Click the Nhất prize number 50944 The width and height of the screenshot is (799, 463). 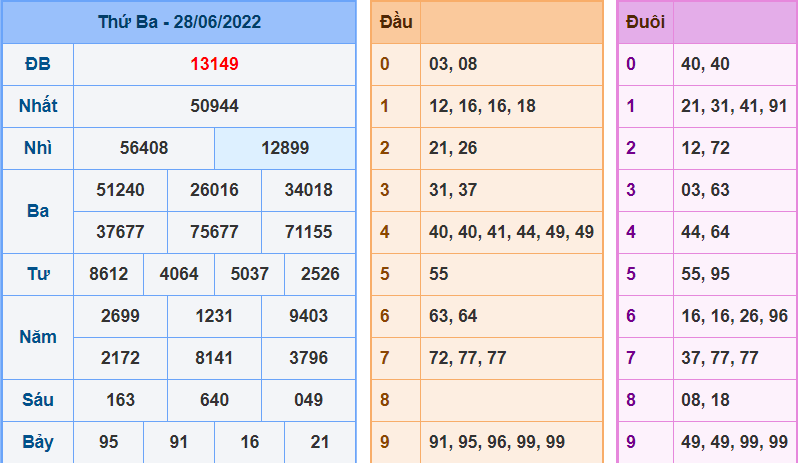pos(215,106)
